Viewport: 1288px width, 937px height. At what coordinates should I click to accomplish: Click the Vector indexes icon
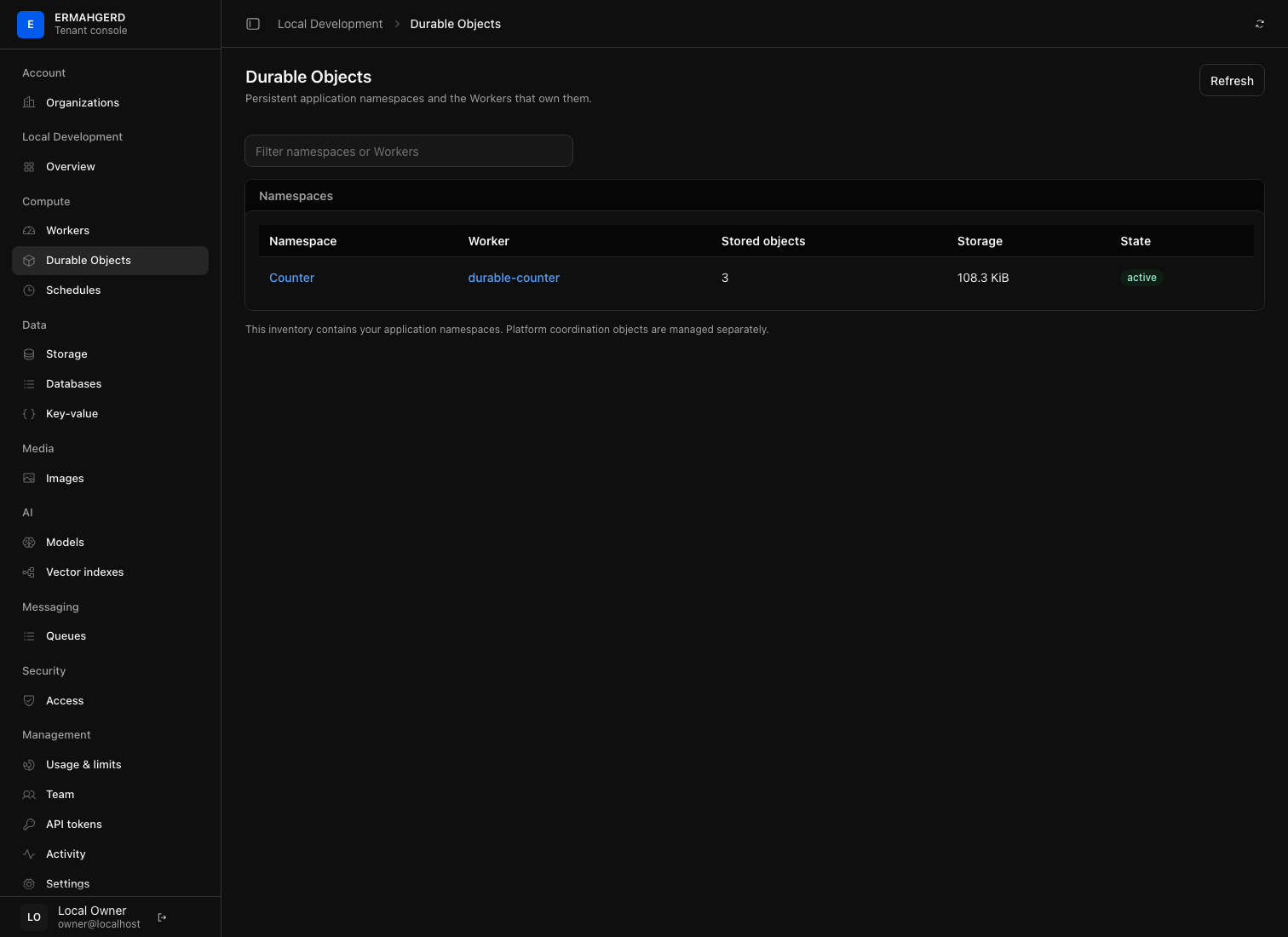click(29, 572)
